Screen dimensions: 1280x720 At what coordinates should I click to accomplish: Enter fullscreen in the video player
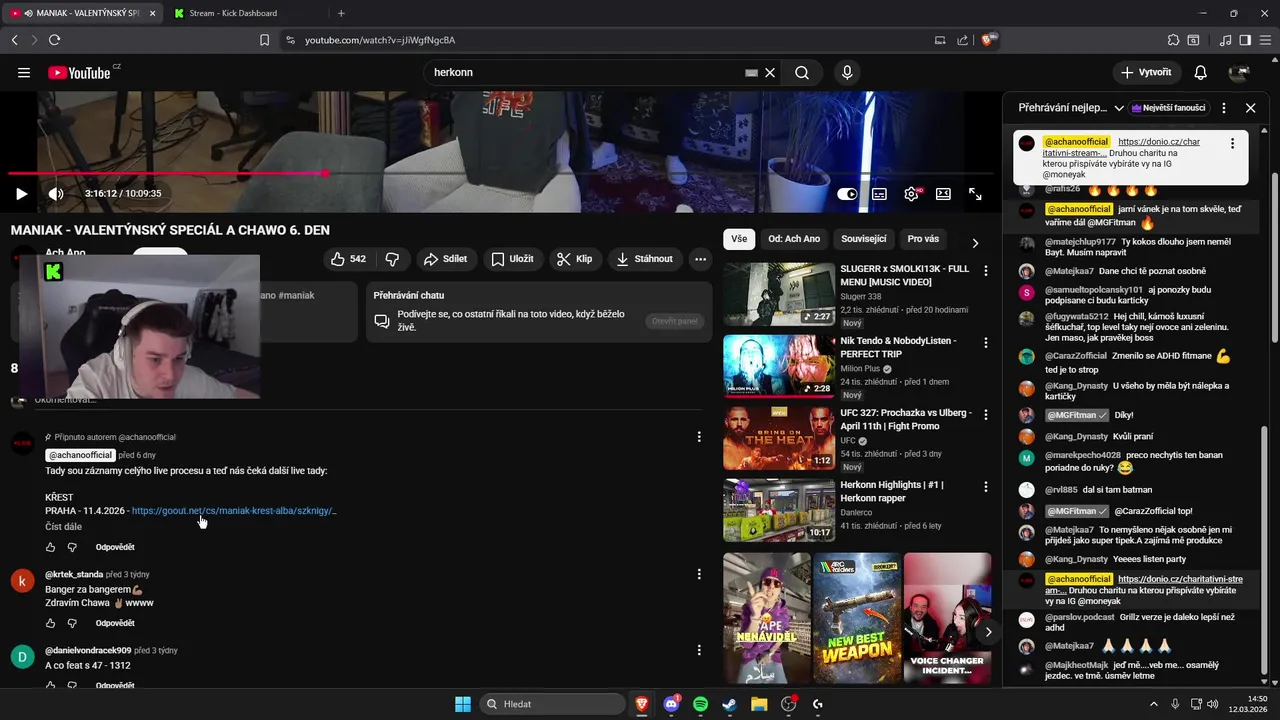[x=975, y=194]
